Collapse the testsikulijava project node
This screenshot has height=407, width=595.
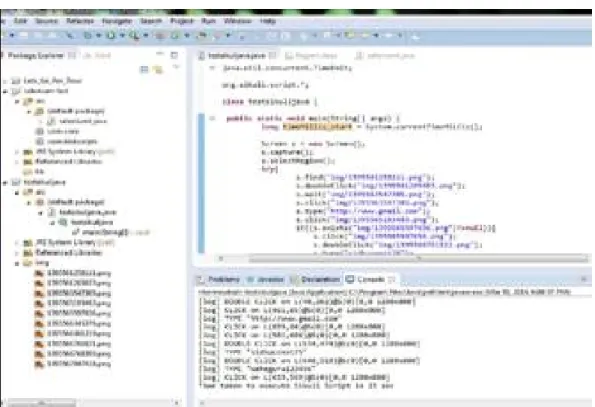point(5,183)
